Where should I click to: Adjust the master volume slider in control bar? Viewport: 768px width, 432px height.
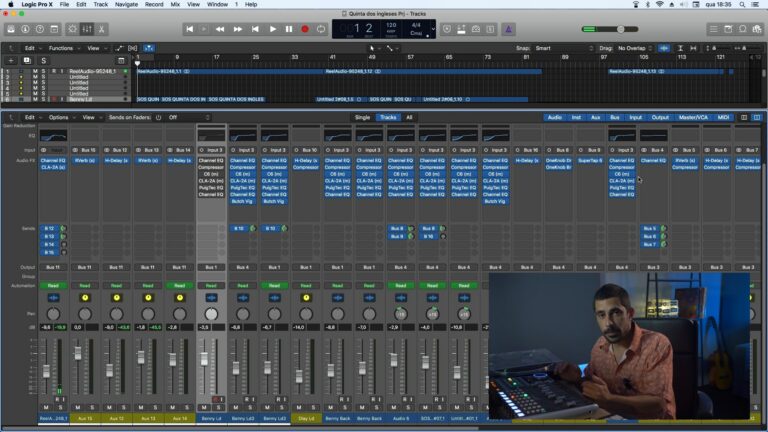click(610, 29)
